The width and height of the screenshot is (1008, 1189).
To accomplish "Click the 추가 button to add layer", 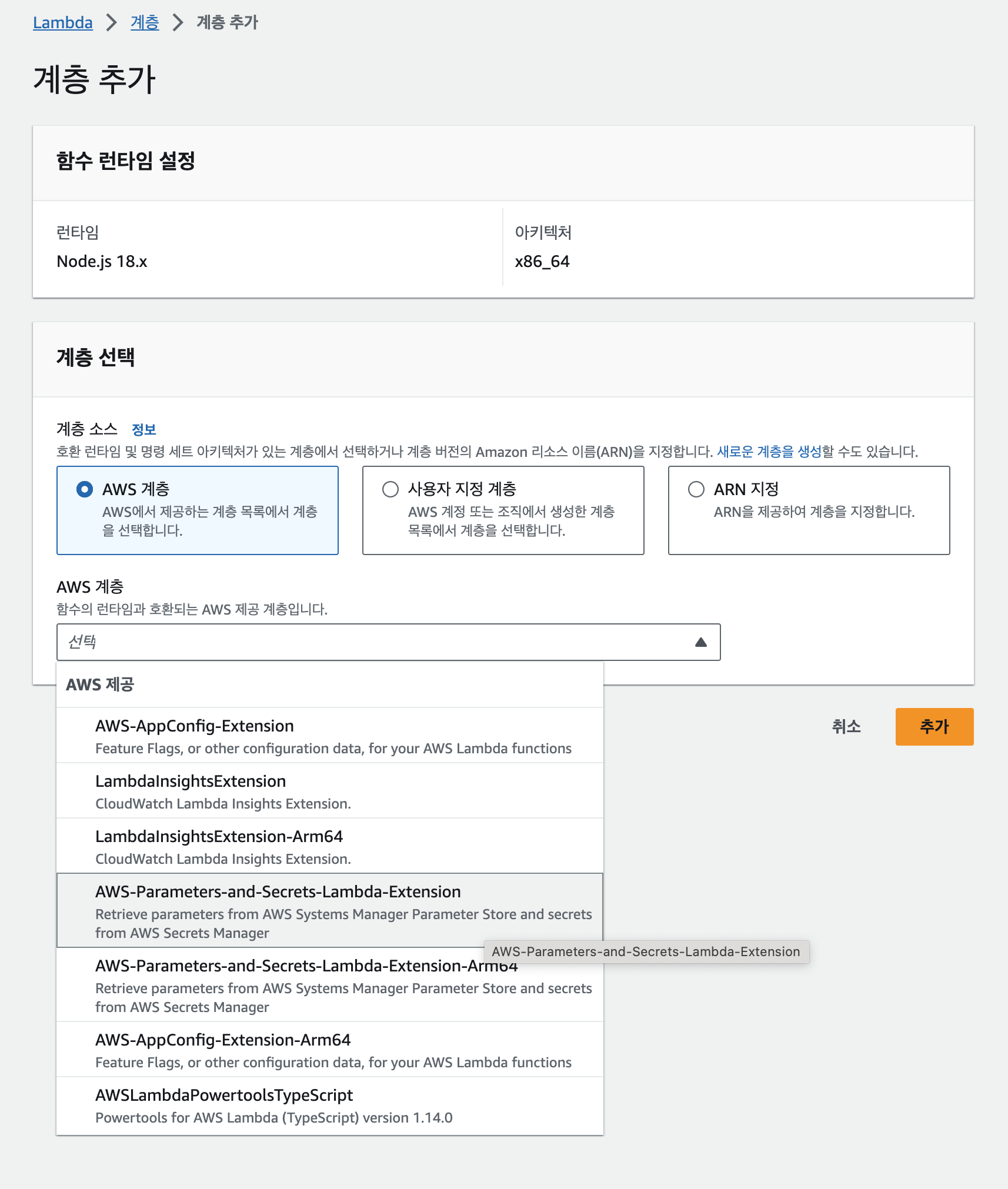I will (x=934, y=727).
